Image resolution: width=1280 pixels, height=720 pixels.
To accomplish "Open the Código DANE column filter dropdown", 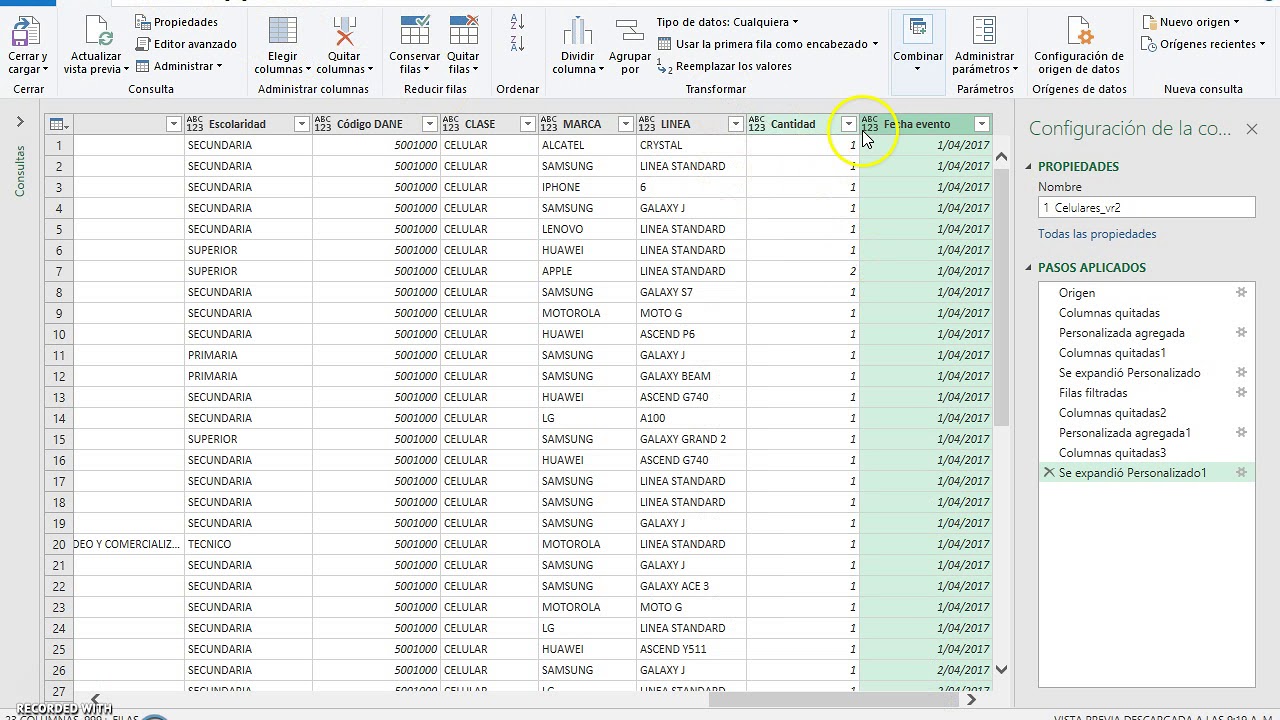I will tap(430, 124).
